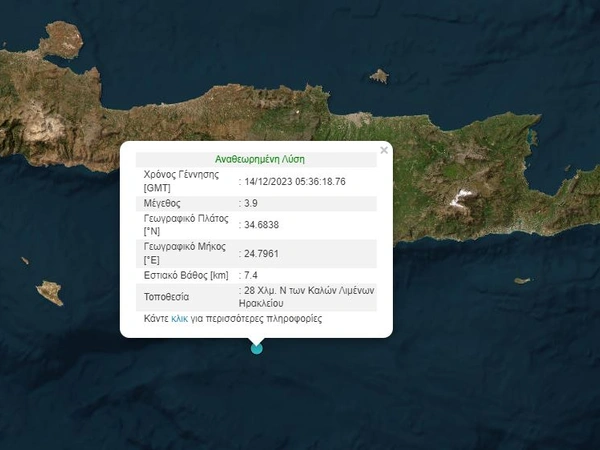
Task: Click Gavdos island southwest of Crete
Action: pyautogui.click(x=49, y=292)
